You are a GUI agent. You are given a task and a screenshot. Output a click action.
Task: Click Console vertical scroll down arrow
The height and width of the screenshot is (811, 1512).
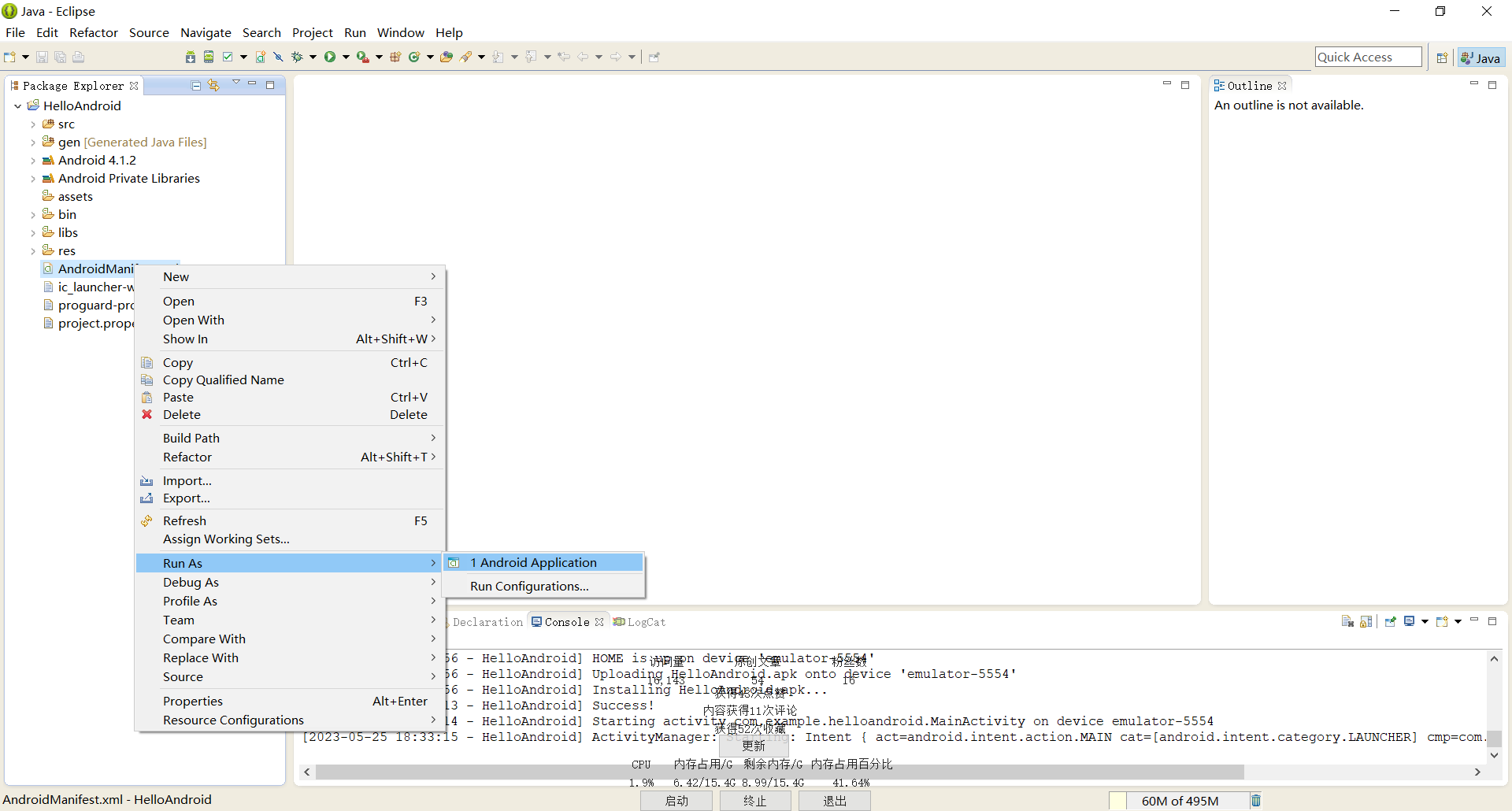tap(1495, 755)
